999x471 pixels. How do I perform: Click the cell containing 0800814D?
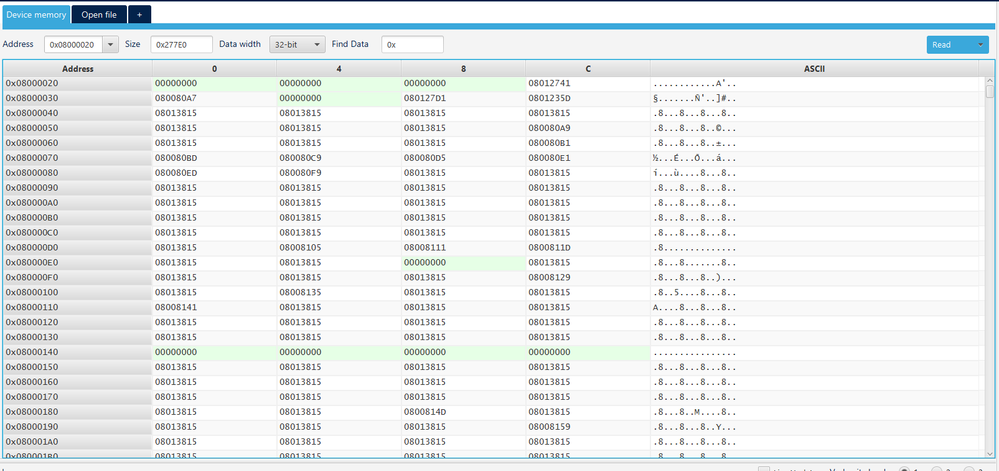click(463, 412)
